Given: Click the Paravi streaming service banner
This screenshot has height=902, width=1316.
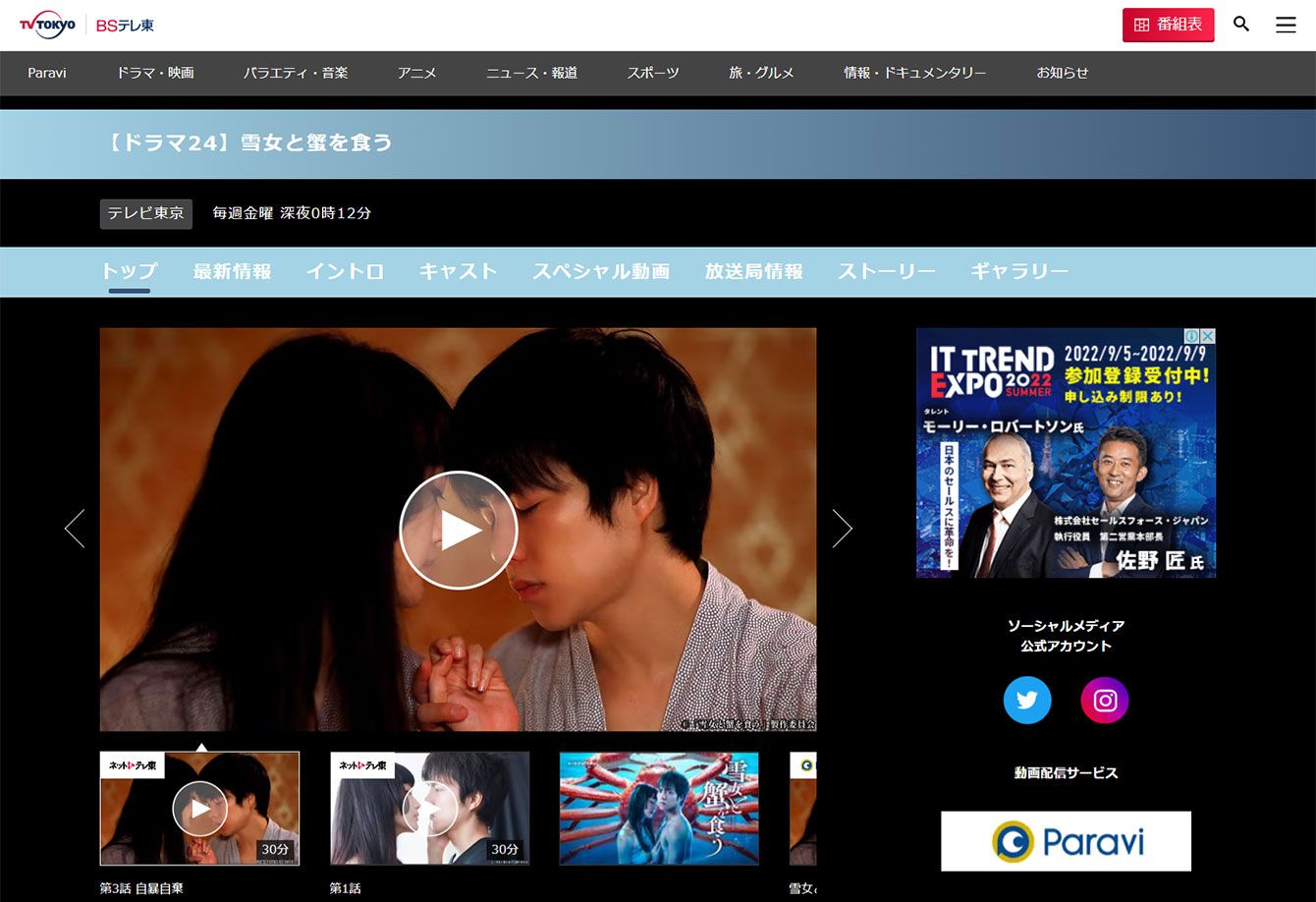Looking at the screenshot, I should point(1066,841).
